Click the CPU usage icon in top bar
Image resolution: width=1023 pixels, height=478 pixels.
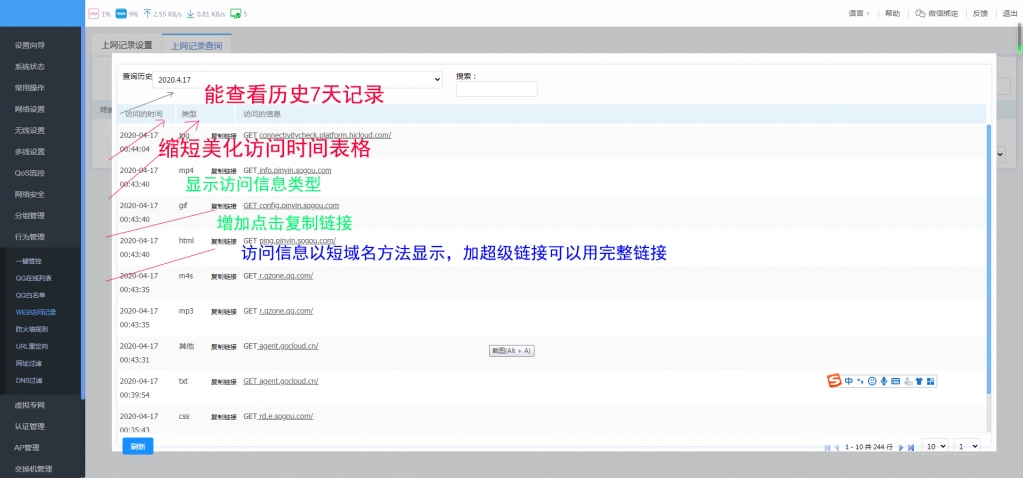pos(93,14)
